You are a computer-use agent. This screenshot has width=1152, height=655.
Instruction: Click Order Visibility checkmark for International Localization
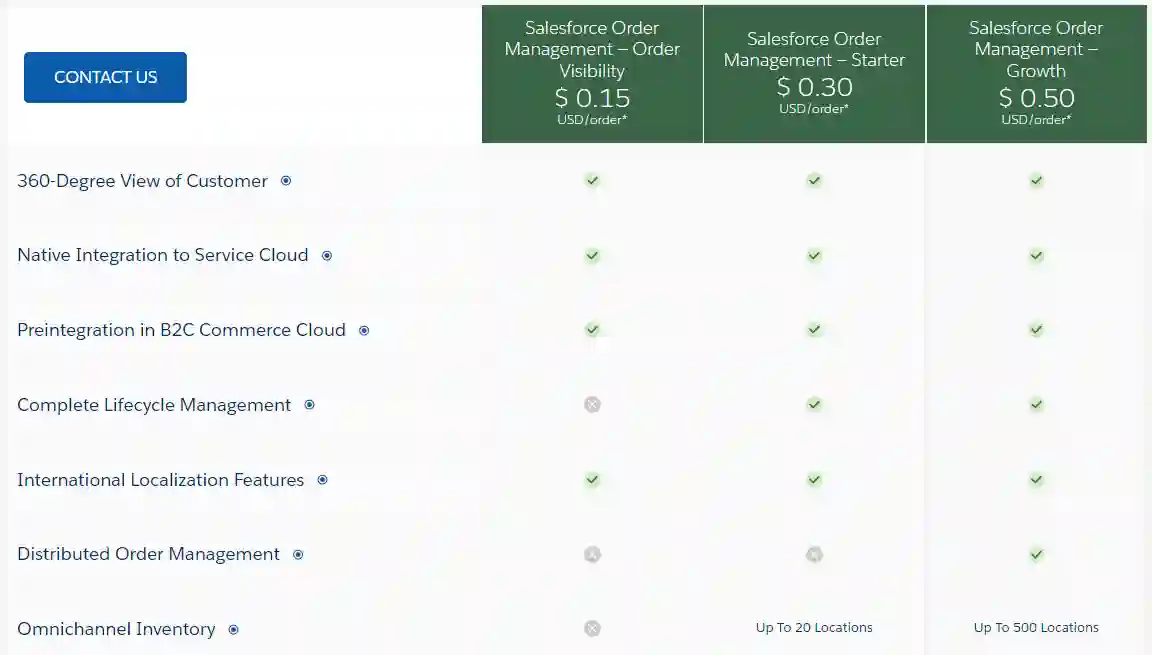[x=592, y=480]
